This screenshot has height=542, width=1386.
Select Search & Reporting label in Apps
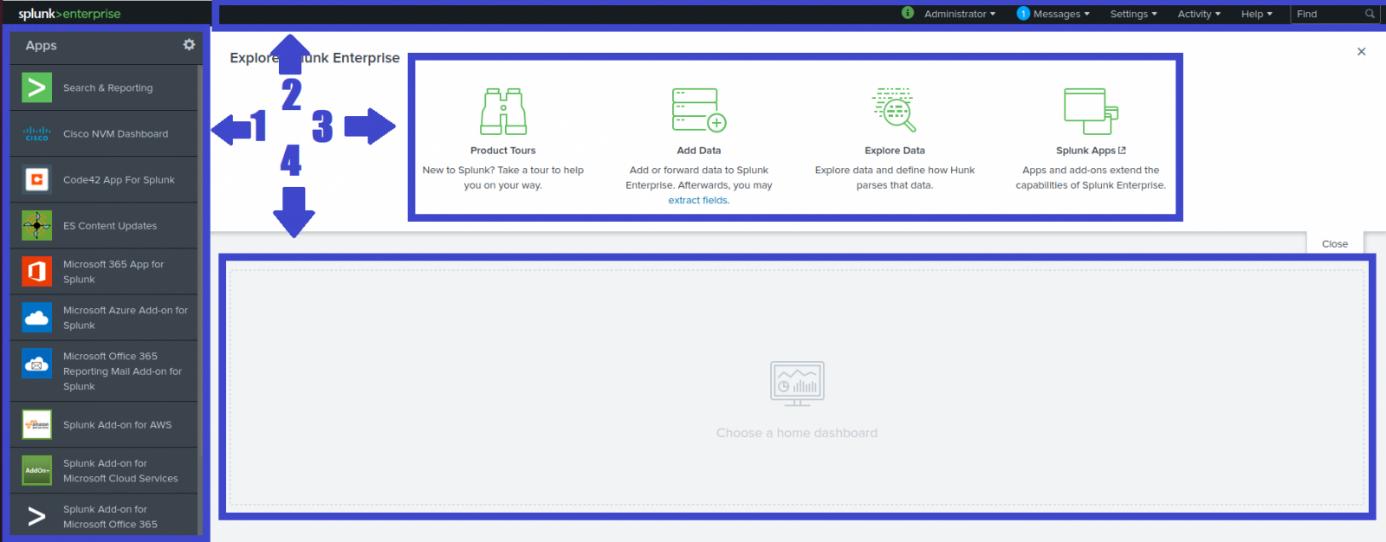click(108, 88)
